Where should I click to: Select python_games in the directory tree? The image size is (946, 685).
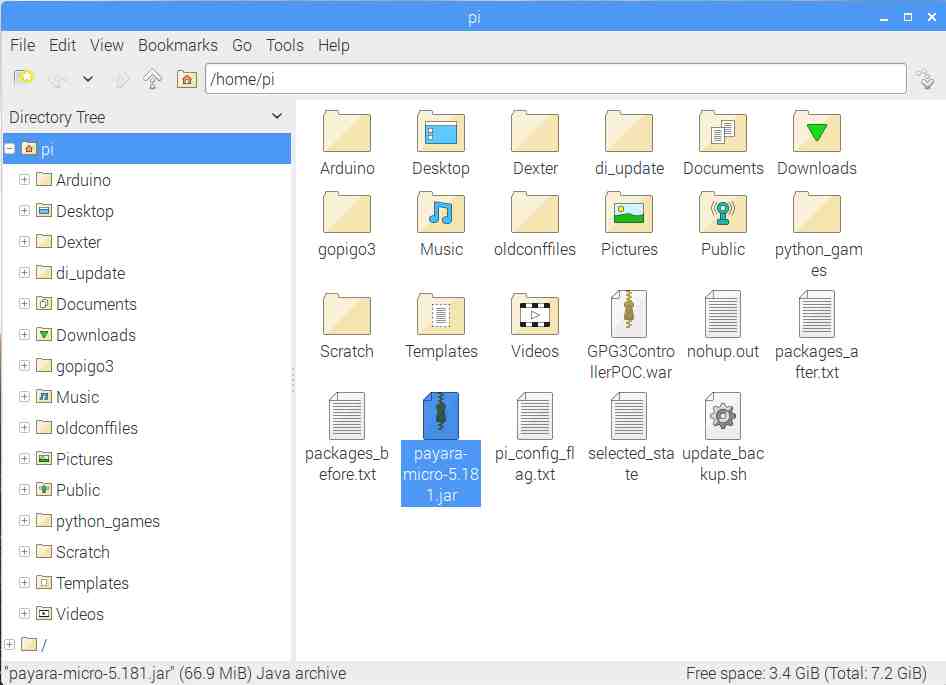pyautogui.click(x=107, y=521)
